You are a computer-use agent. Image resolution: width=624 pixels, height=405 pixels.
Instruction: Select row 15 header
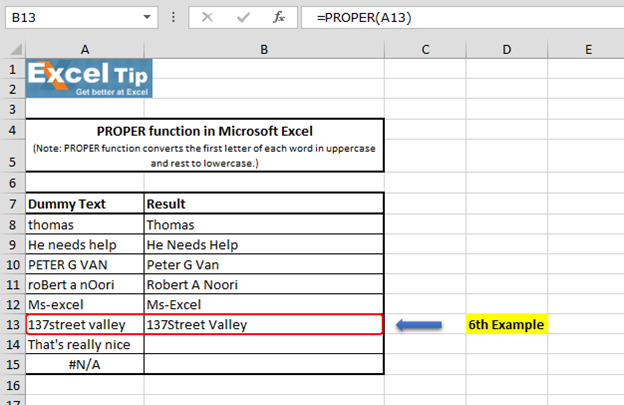[12, 364]
